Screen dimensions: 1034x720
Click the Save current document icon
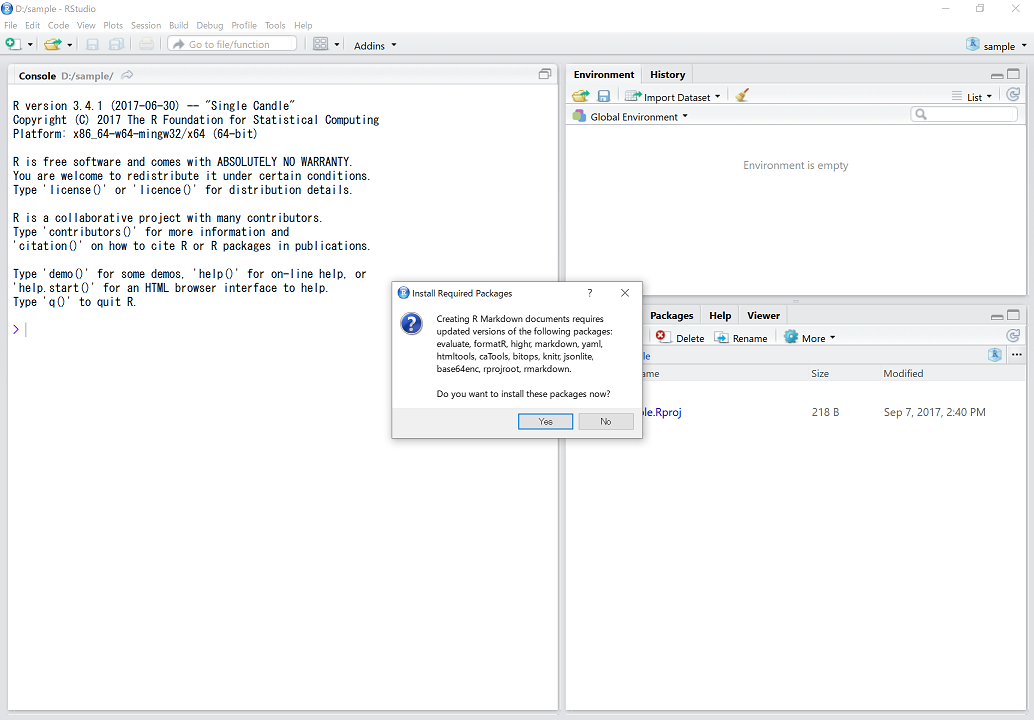click(92, 44)
